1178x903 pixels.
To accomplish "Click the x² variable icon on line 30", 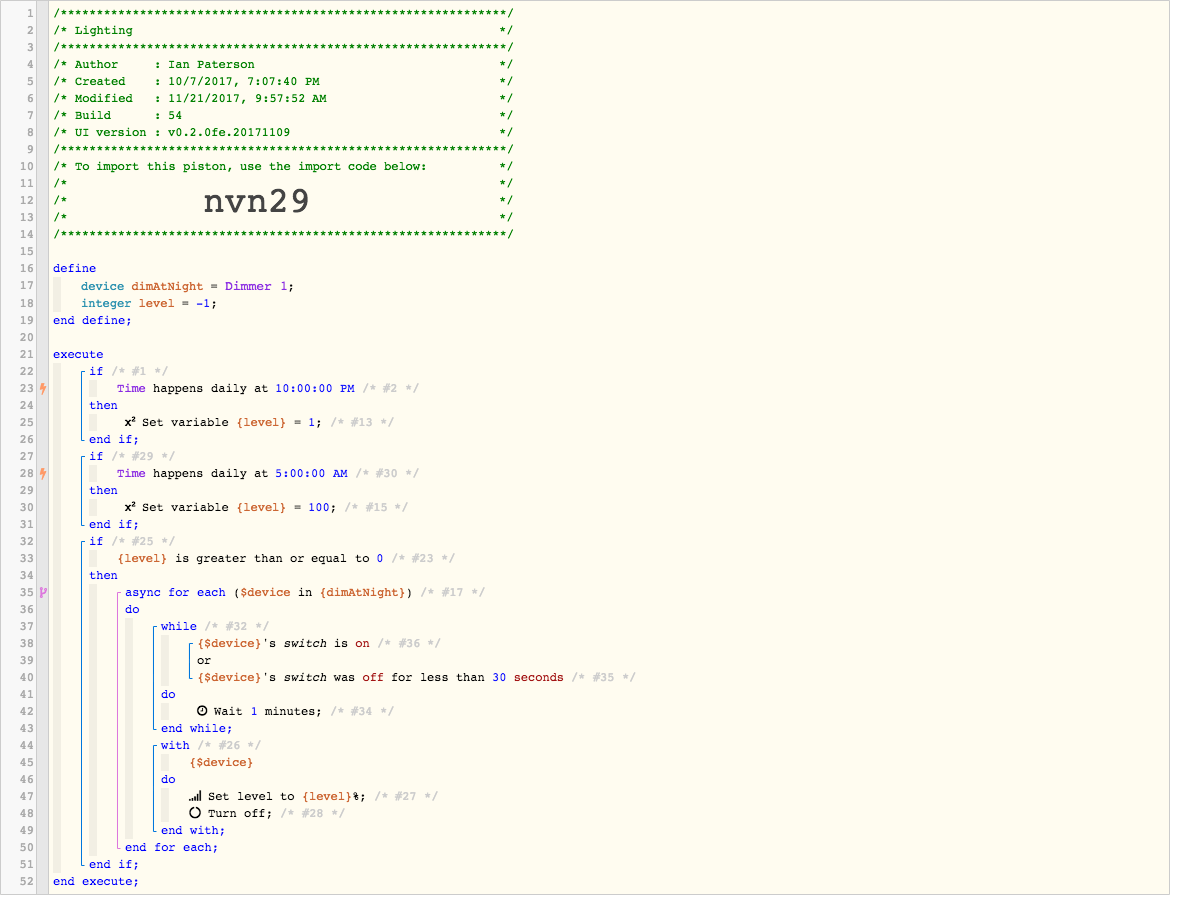I will click(x=130, y=509).
